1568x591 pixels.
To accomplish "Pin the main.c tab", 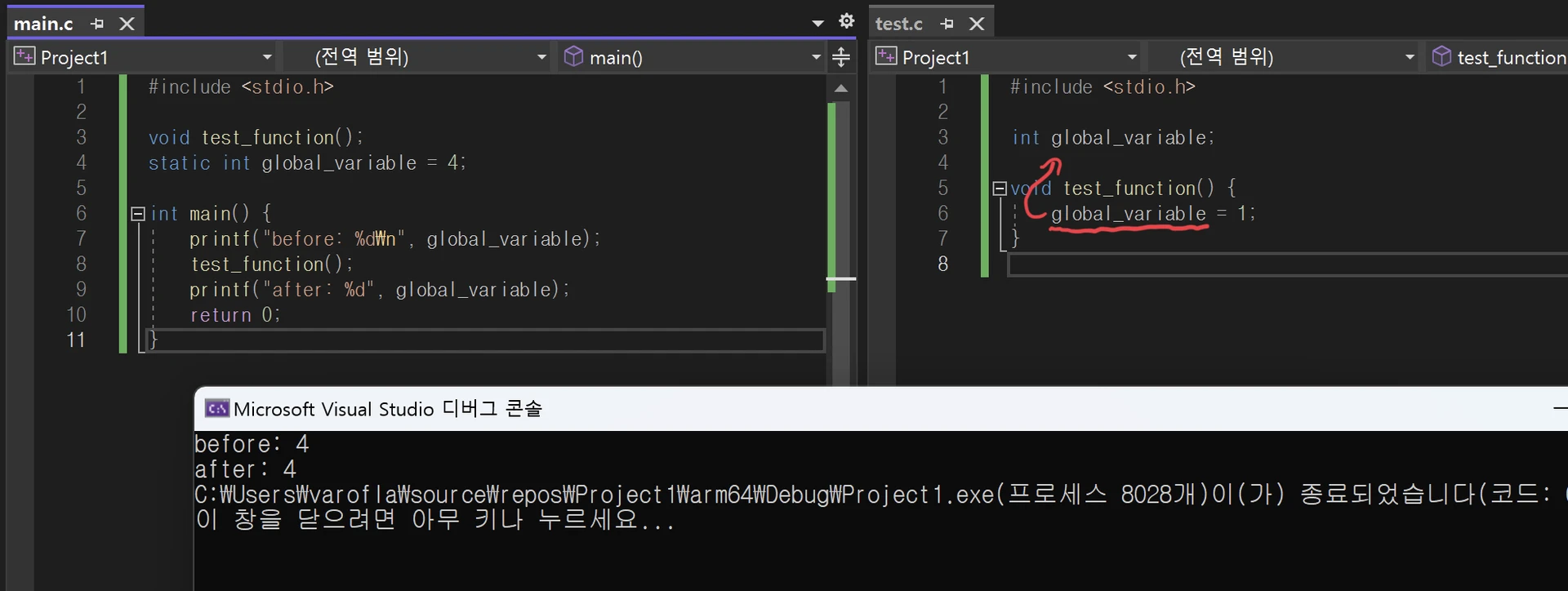I will pos(97,24).
